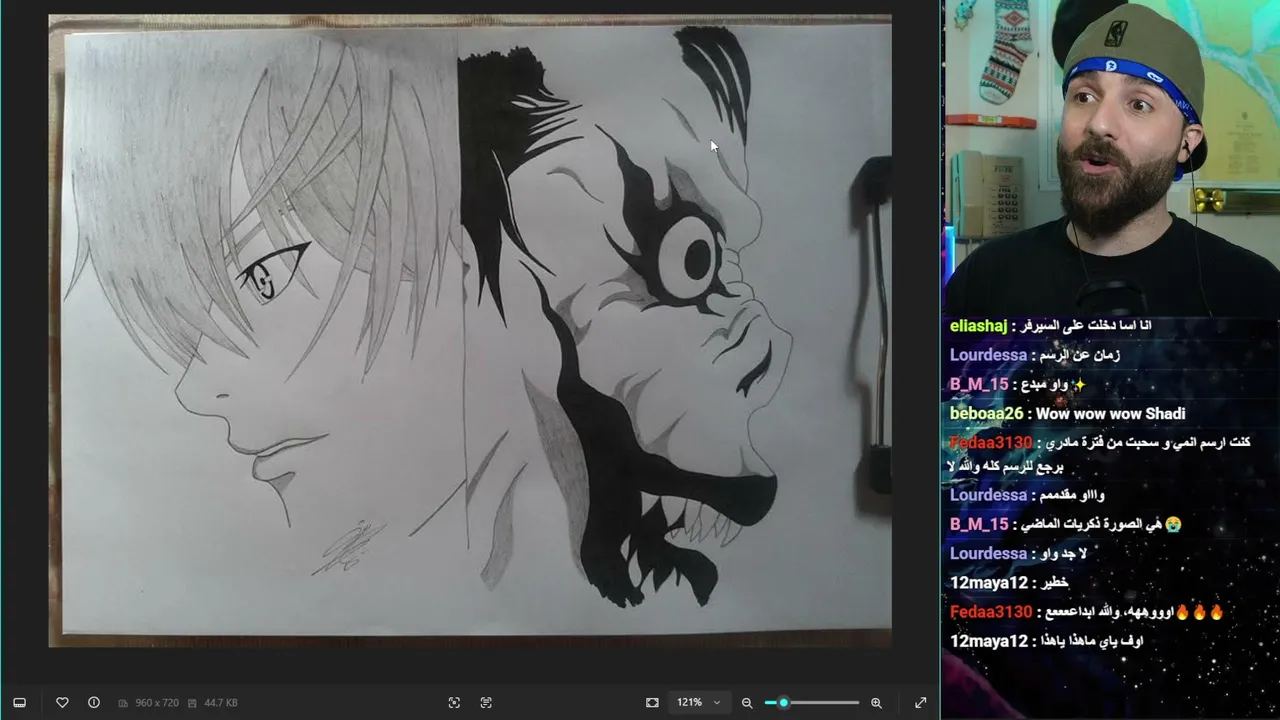Click the zoom slider handle
The image size is (1280, 720).
784,703
